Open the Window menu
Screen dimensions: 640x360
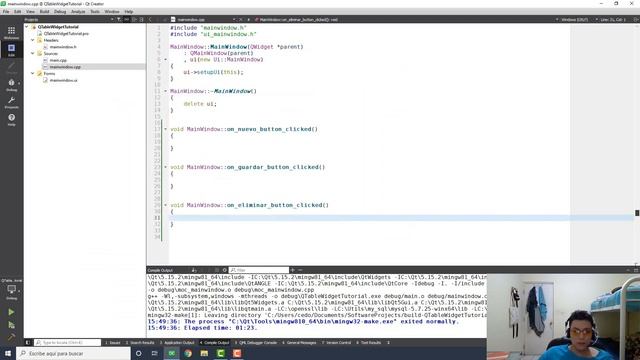pyautogui.click(x=112, y=11)
